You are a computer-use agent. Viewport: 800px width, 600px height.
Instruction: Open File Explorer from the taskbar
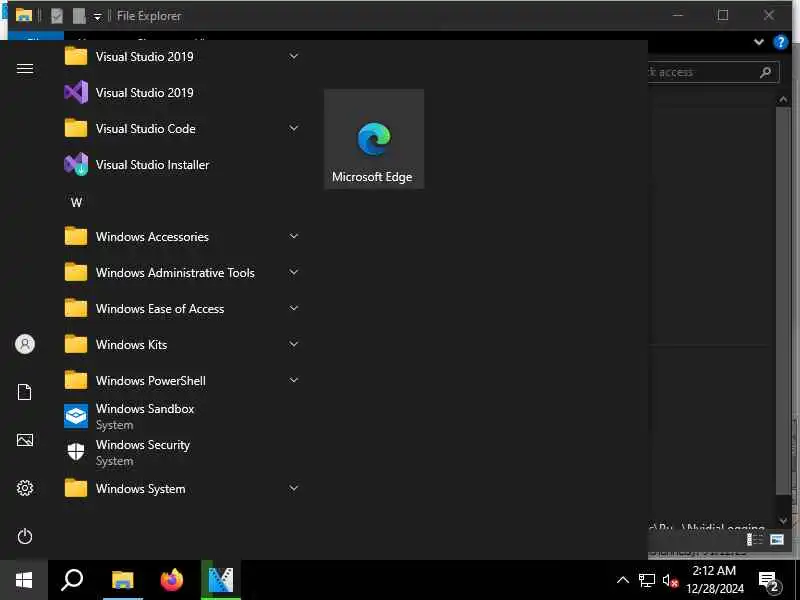pos(122,580)
